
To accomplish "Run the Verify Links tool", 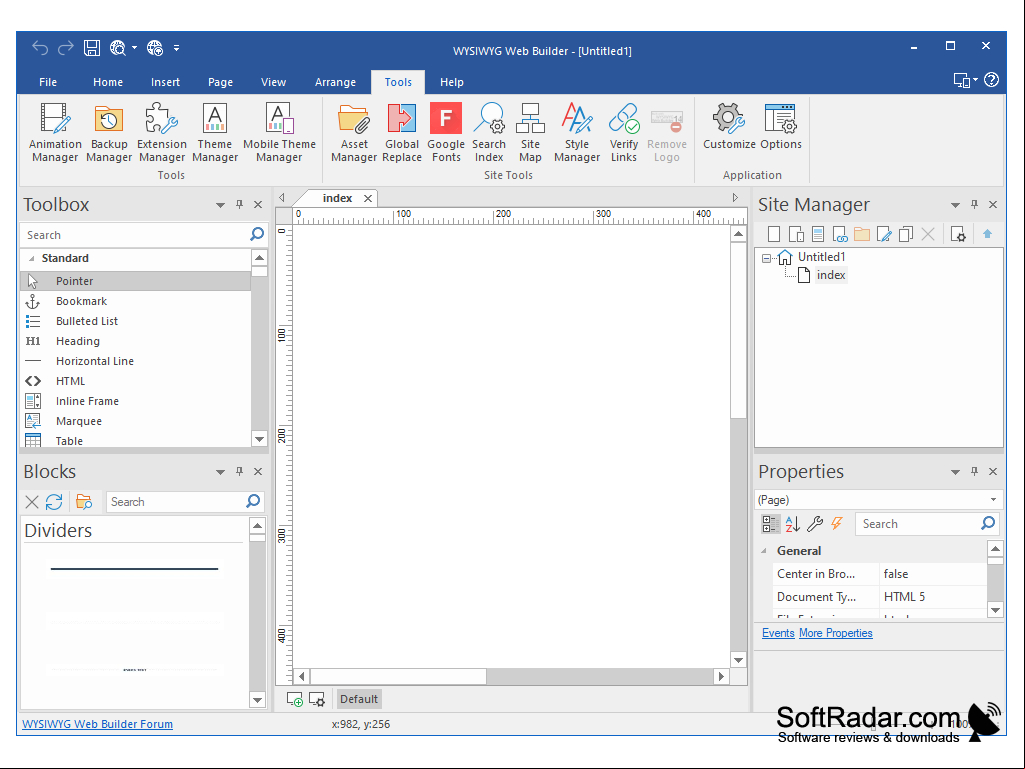I will tap(624, 132).
